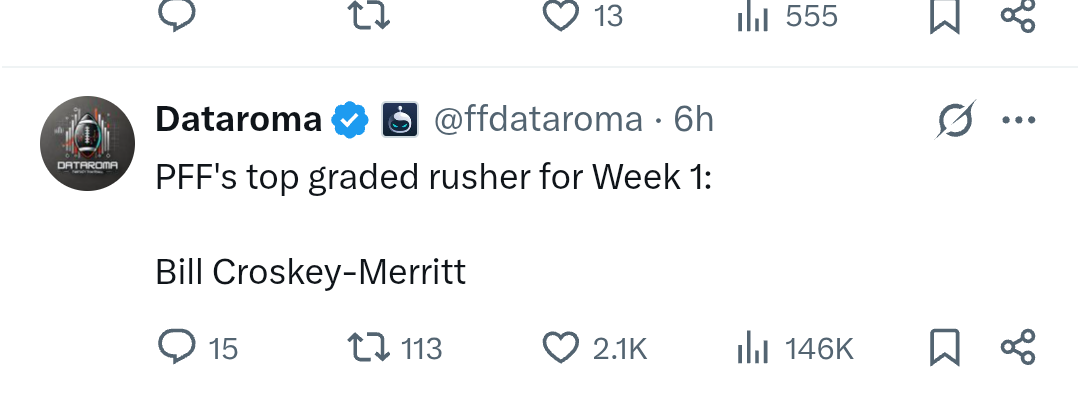Repost the upper tweet with 13 likes
Viewport: 1080px width, 399px height.
coord(369,15)
